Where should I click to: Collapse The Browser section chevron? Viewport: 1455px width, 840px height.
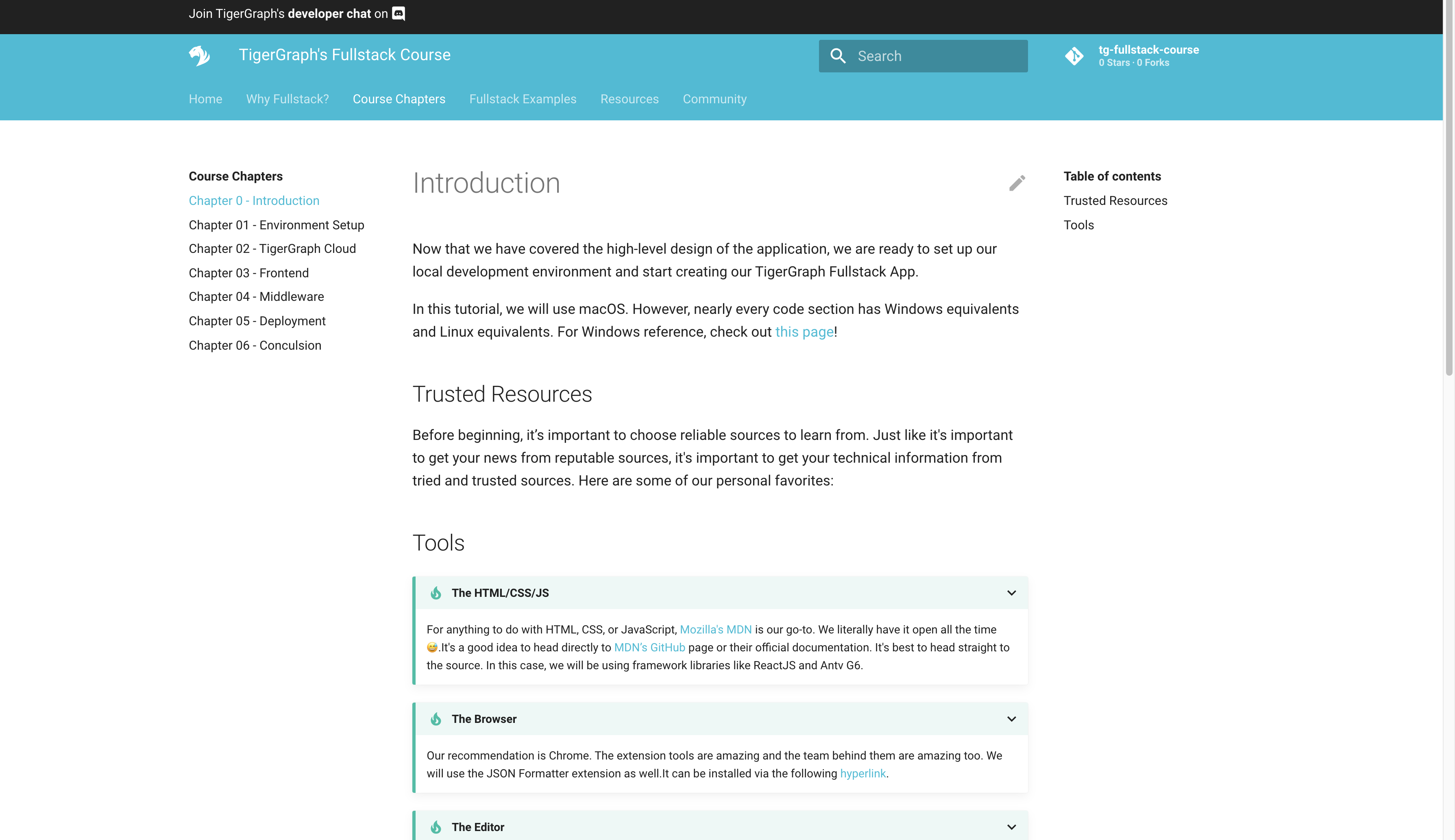point(1011,719)
